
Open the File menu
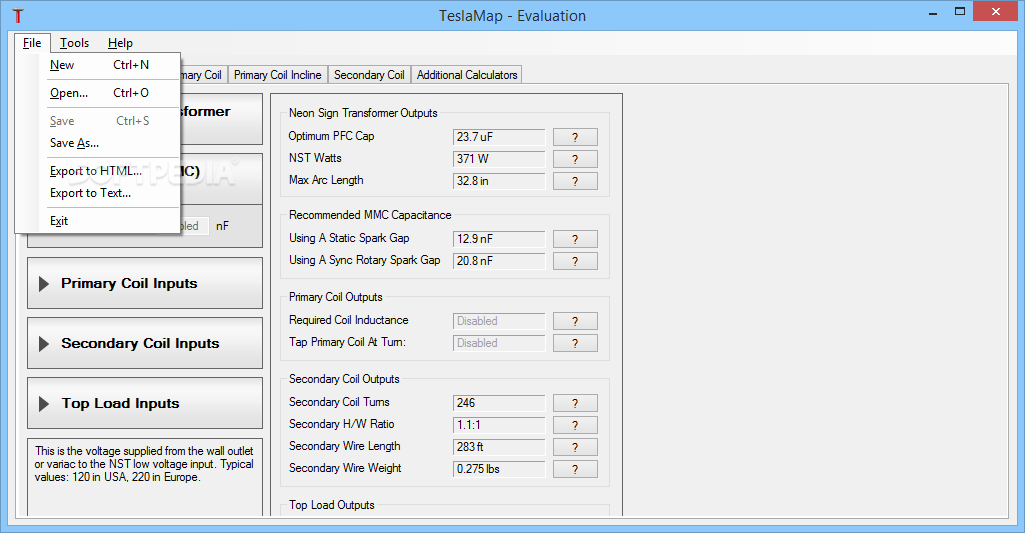(32, 43)
